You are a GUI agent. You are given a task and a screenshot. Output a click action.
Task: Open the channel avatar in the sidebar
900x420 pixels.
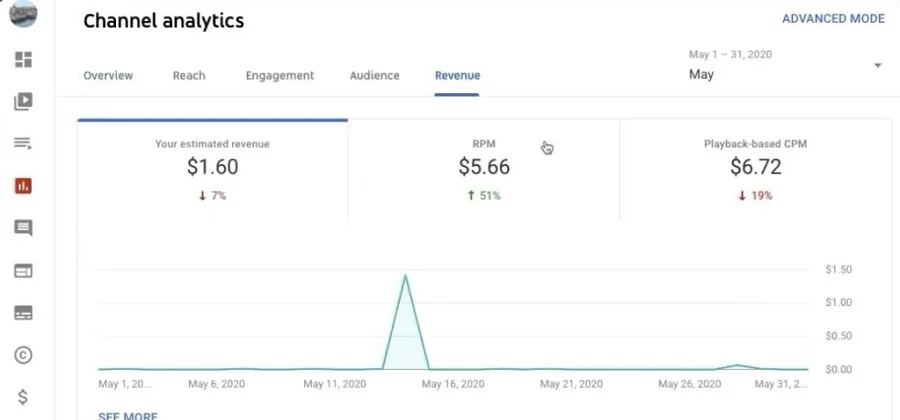point(23,14)
